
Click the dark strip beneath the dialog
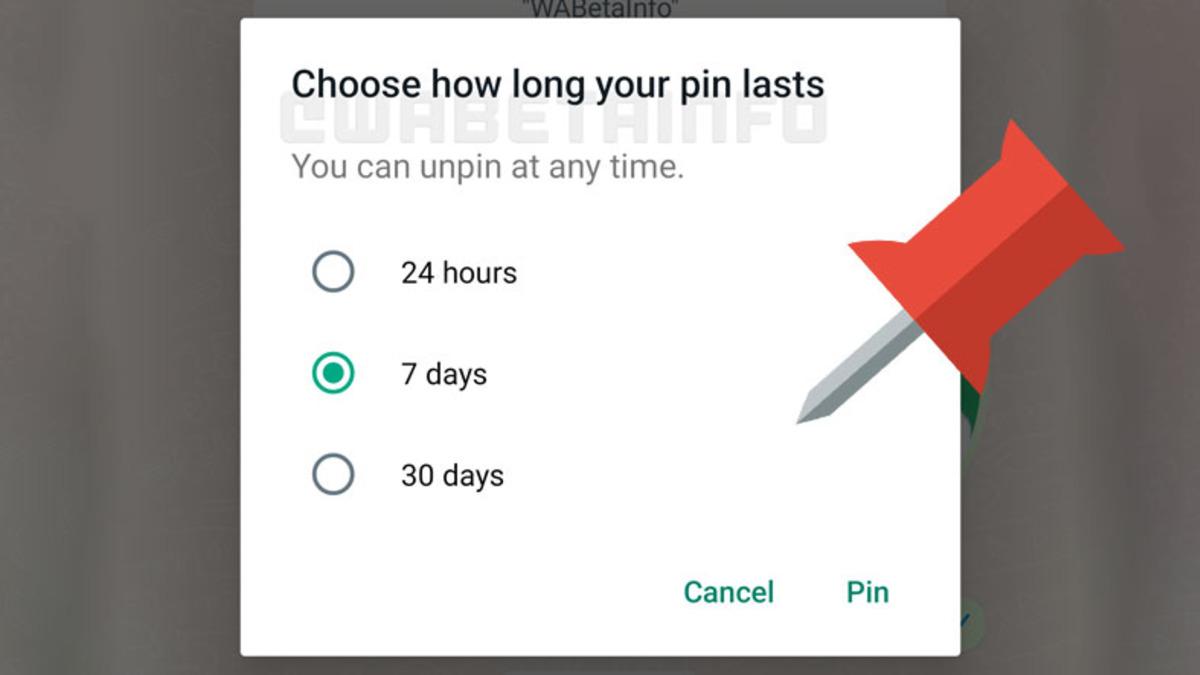(x=600, y=666)
